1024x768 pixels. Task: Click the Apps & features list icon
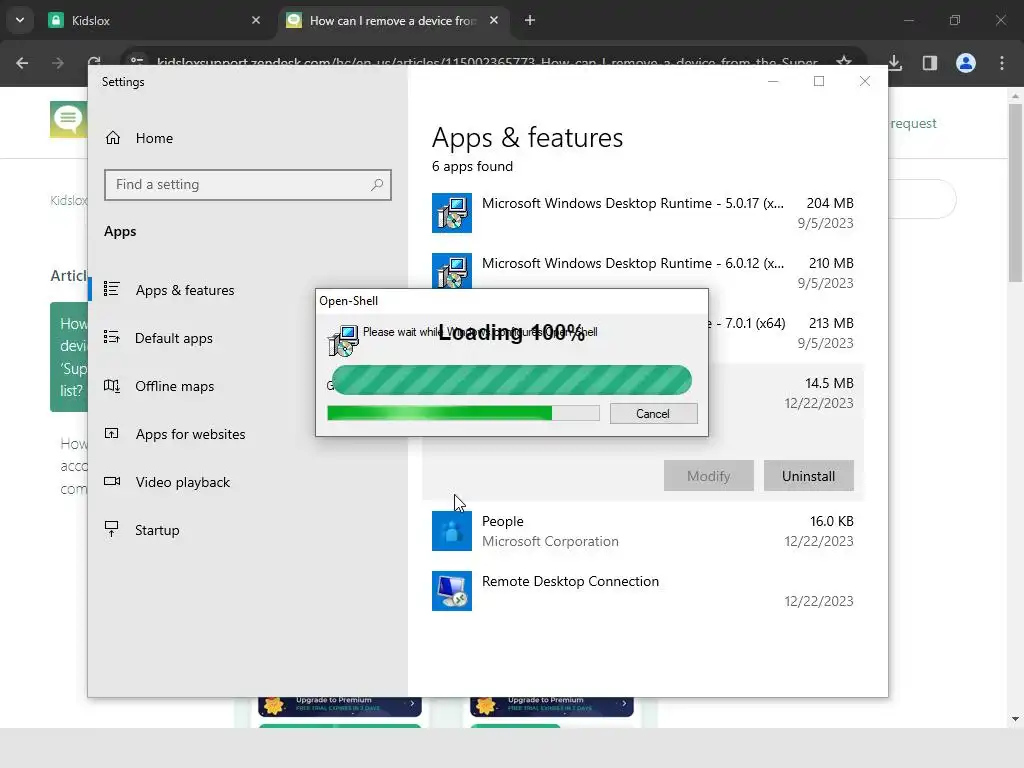click(112, 289)
